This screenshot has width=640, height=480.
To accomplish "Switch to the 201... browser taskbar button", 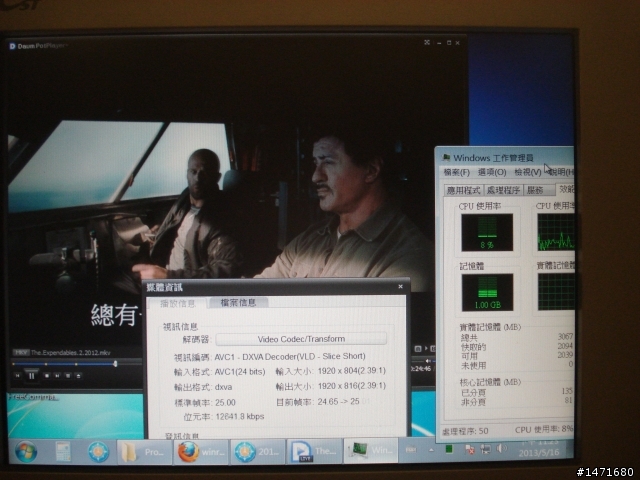I will click(x=258, y=452).
